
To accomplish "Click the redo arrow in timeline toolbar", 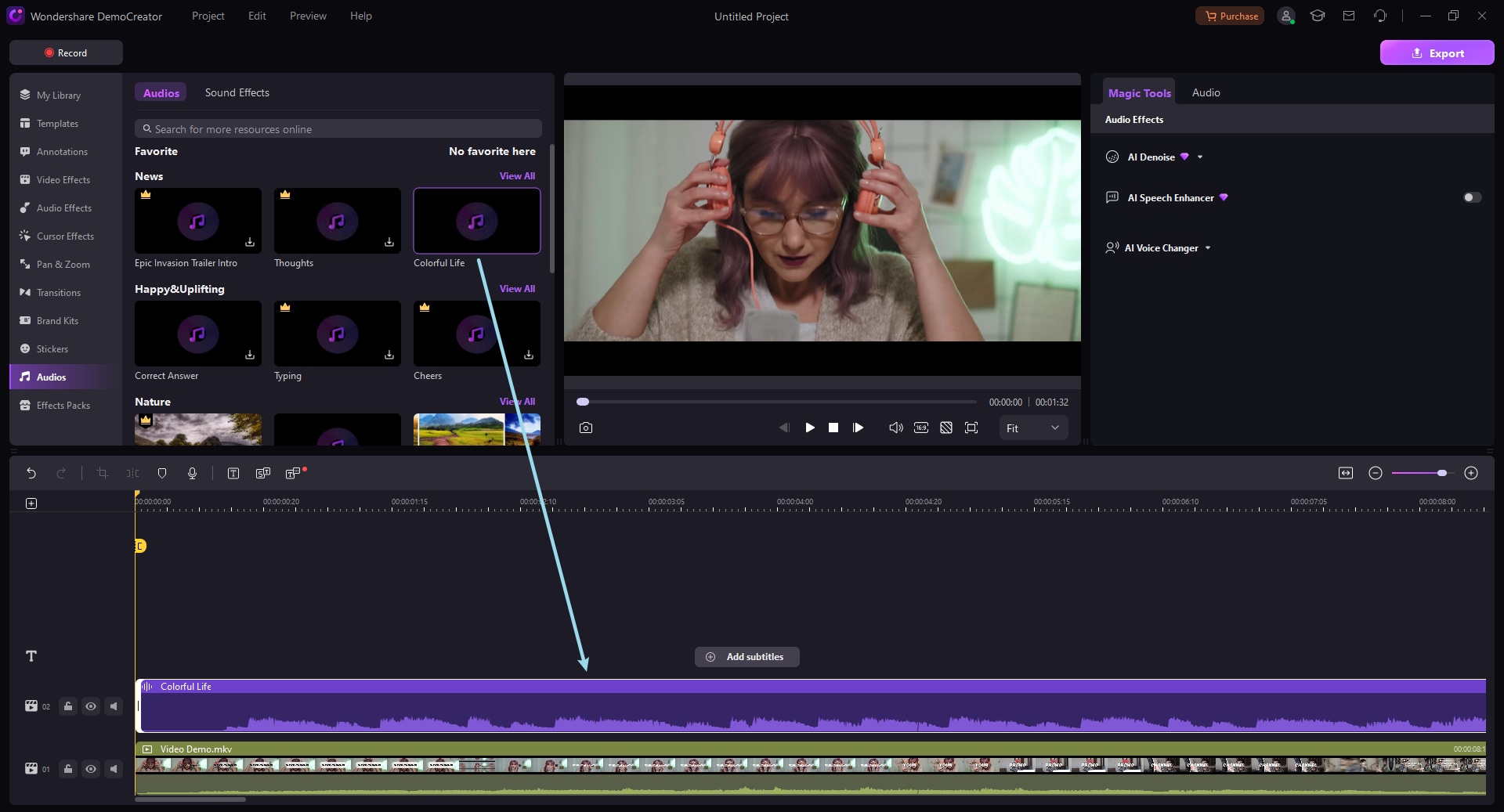I will (61, 473).
